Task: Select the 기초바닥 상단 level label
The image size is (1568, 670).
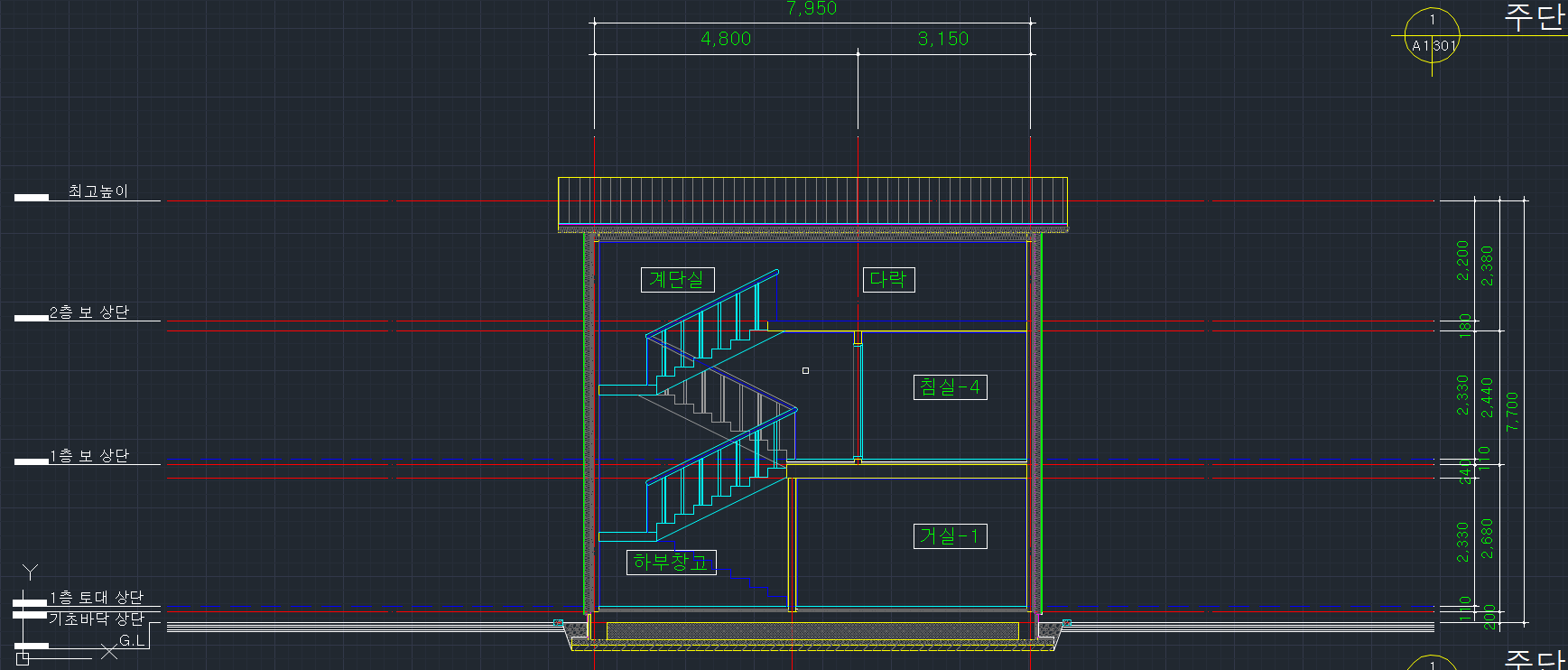Action: pos(96,619)
